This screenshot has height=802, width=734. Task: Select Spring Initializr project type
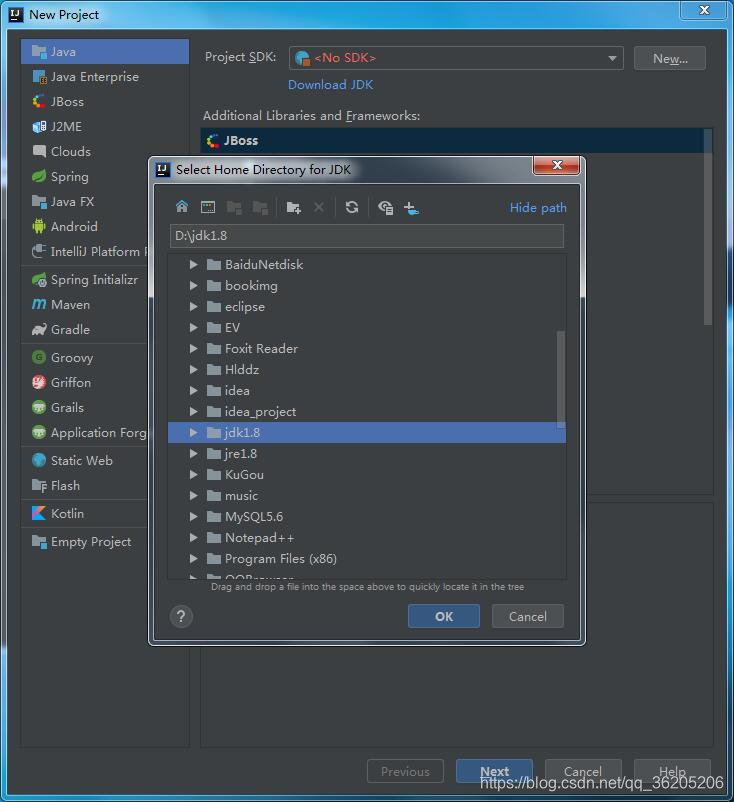[85, 280]
